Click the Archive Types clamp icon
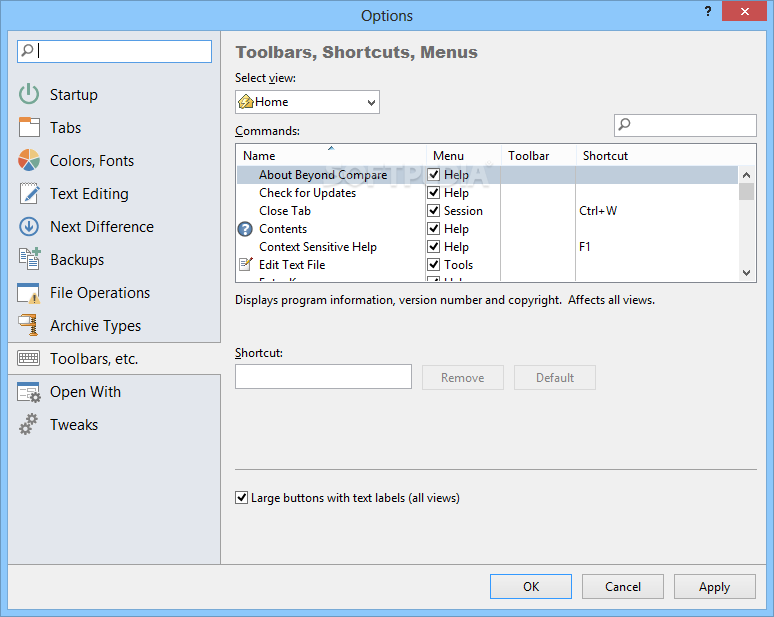 [29, 325]
